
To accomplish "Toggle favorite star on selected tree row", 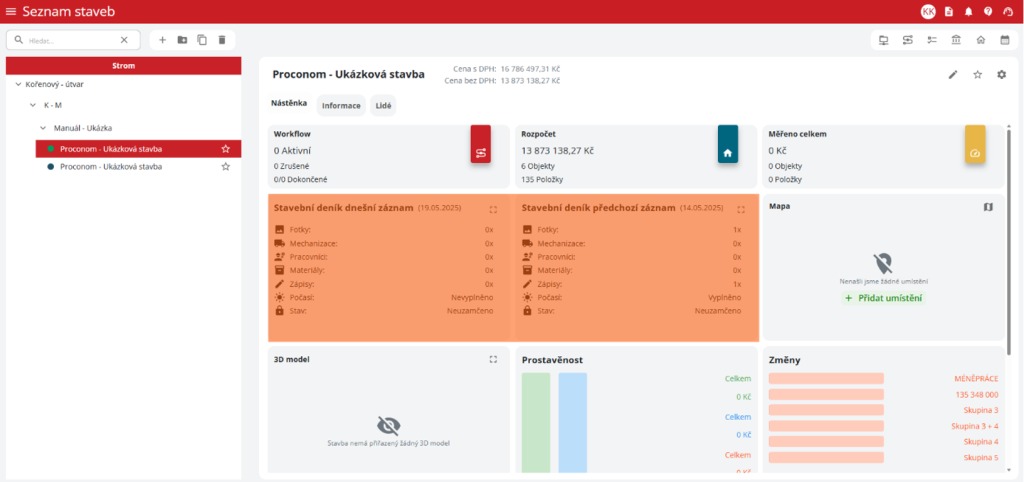I will 226,149.
